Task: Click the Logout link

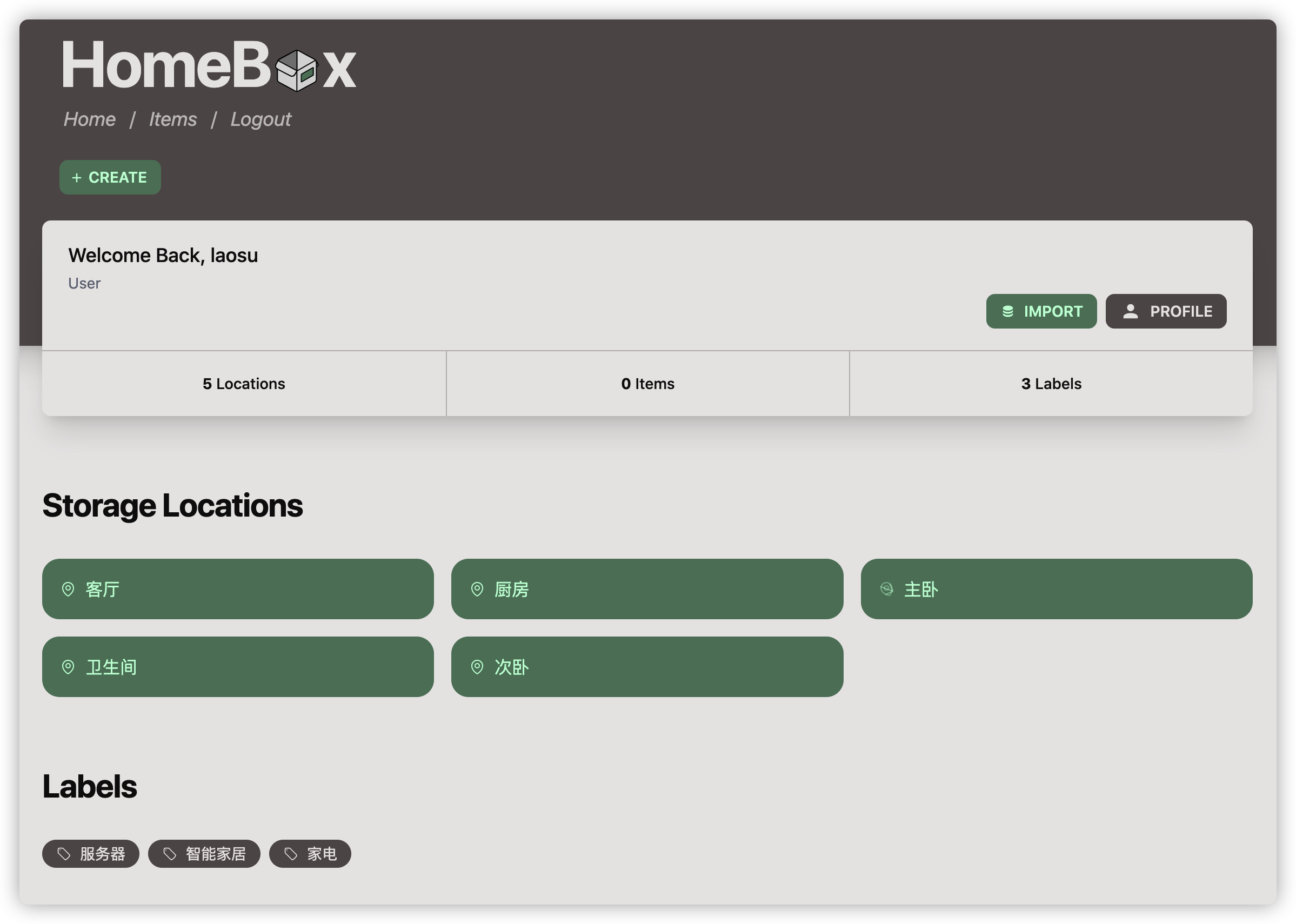Action: tap(260, 119)
